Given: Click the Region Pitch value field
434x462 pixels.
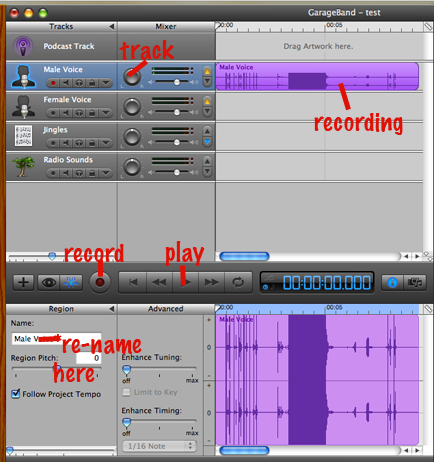Looking at the screenshot, I should (x=88, y=358).
